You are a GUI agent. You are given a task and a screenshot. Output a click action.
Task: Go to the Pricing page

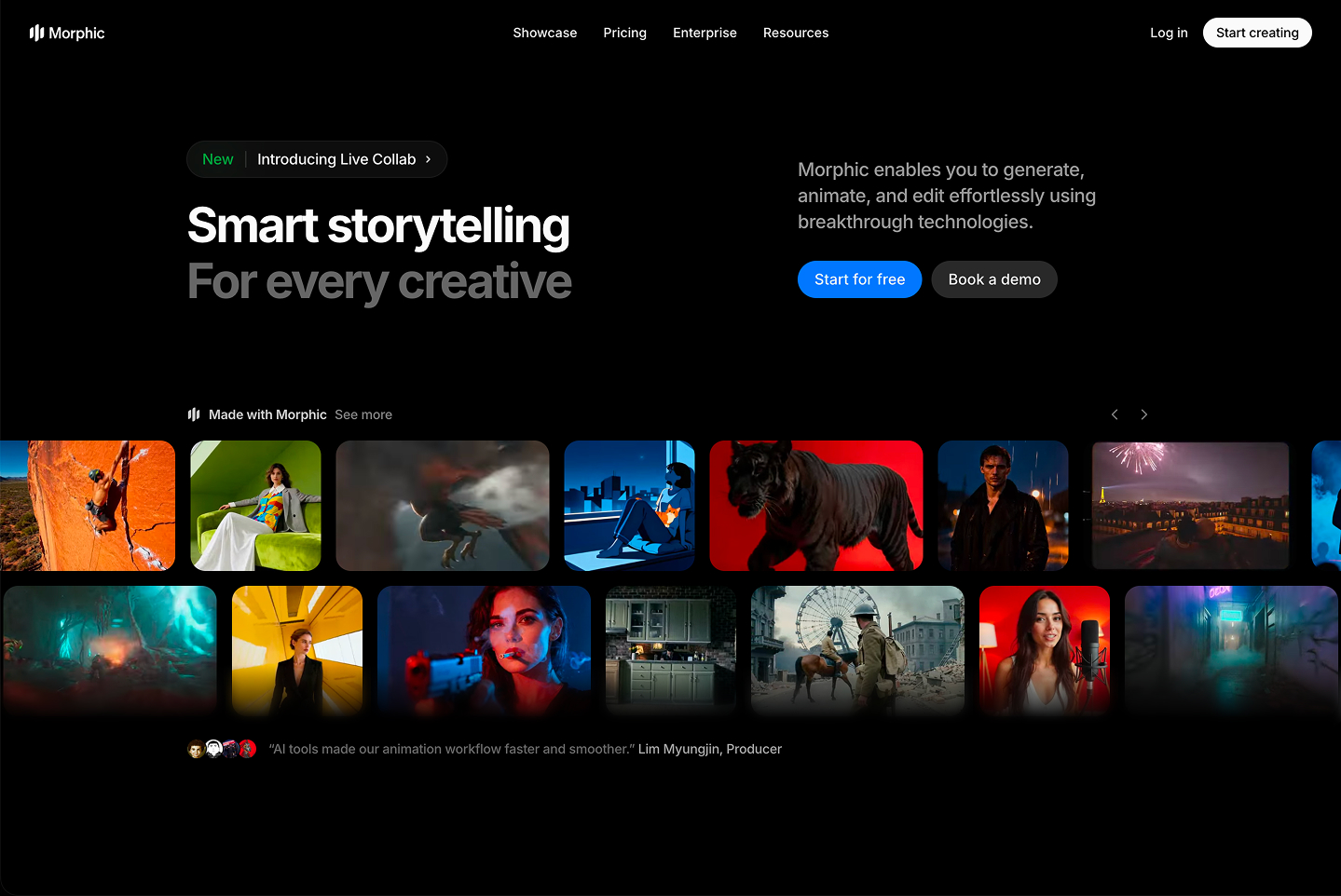pos(624,33)
